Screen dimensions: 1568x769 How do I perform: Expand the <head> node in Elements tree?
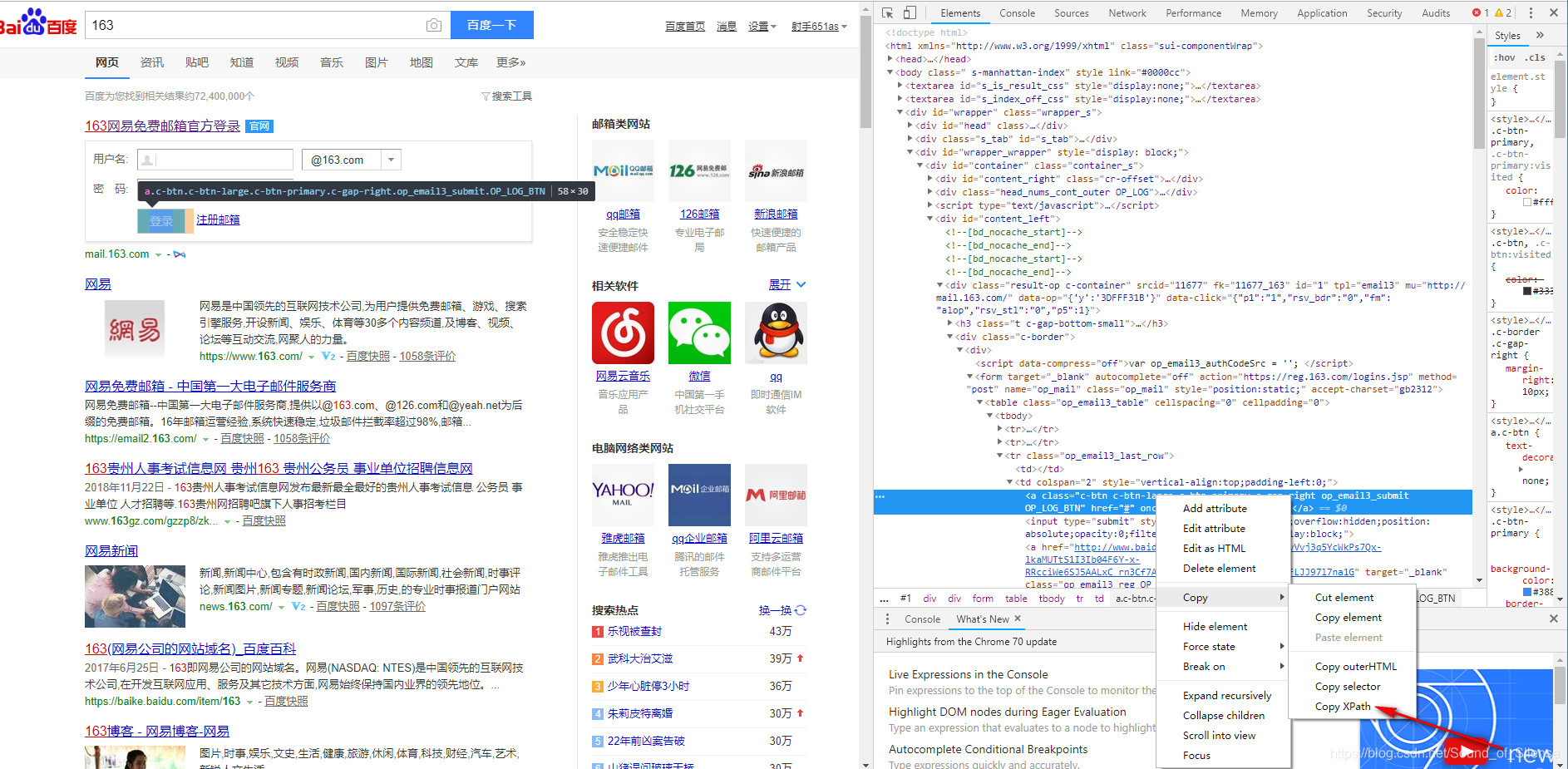coord(890,59)
